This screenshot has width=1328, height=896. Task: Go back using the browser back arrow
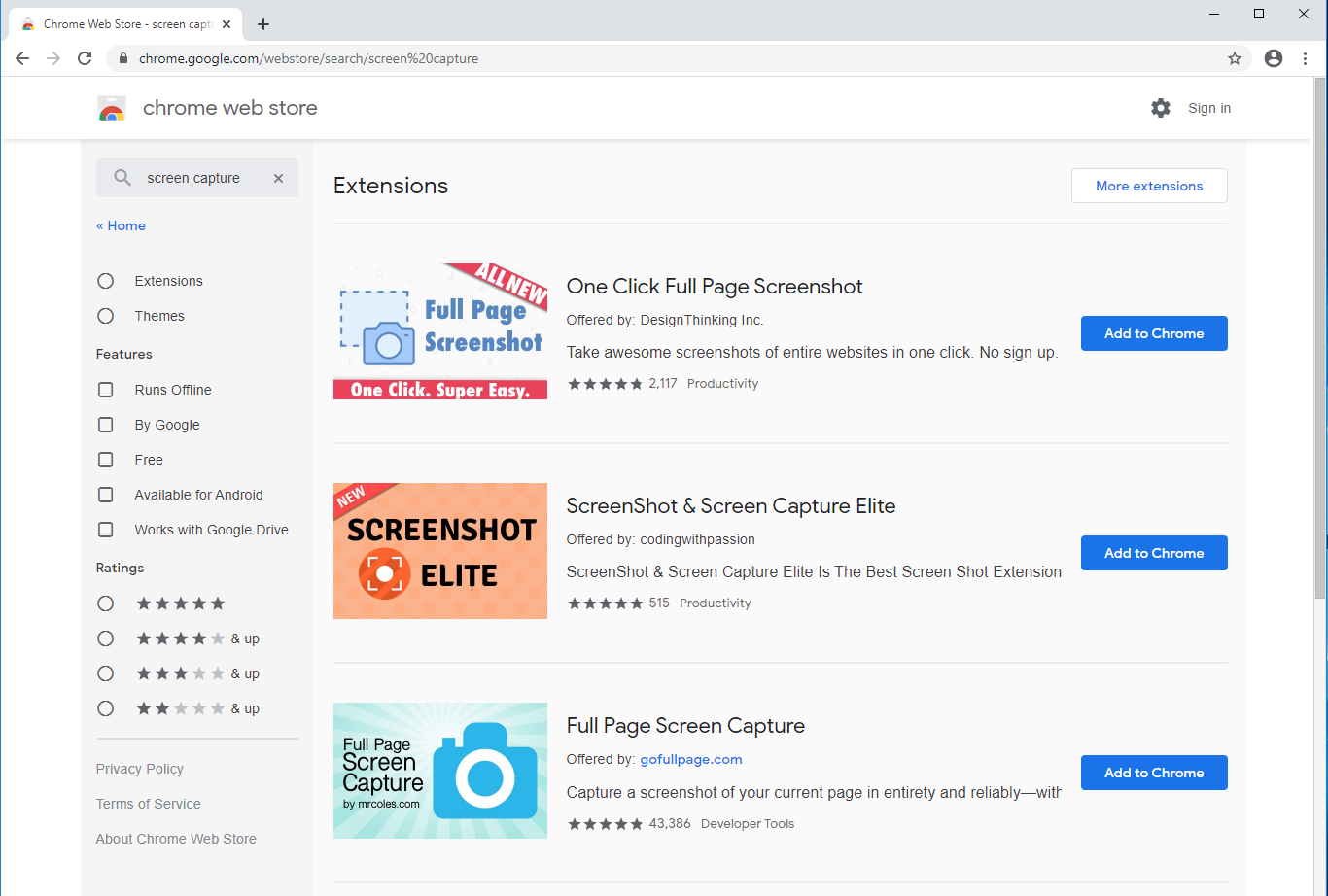22,58
